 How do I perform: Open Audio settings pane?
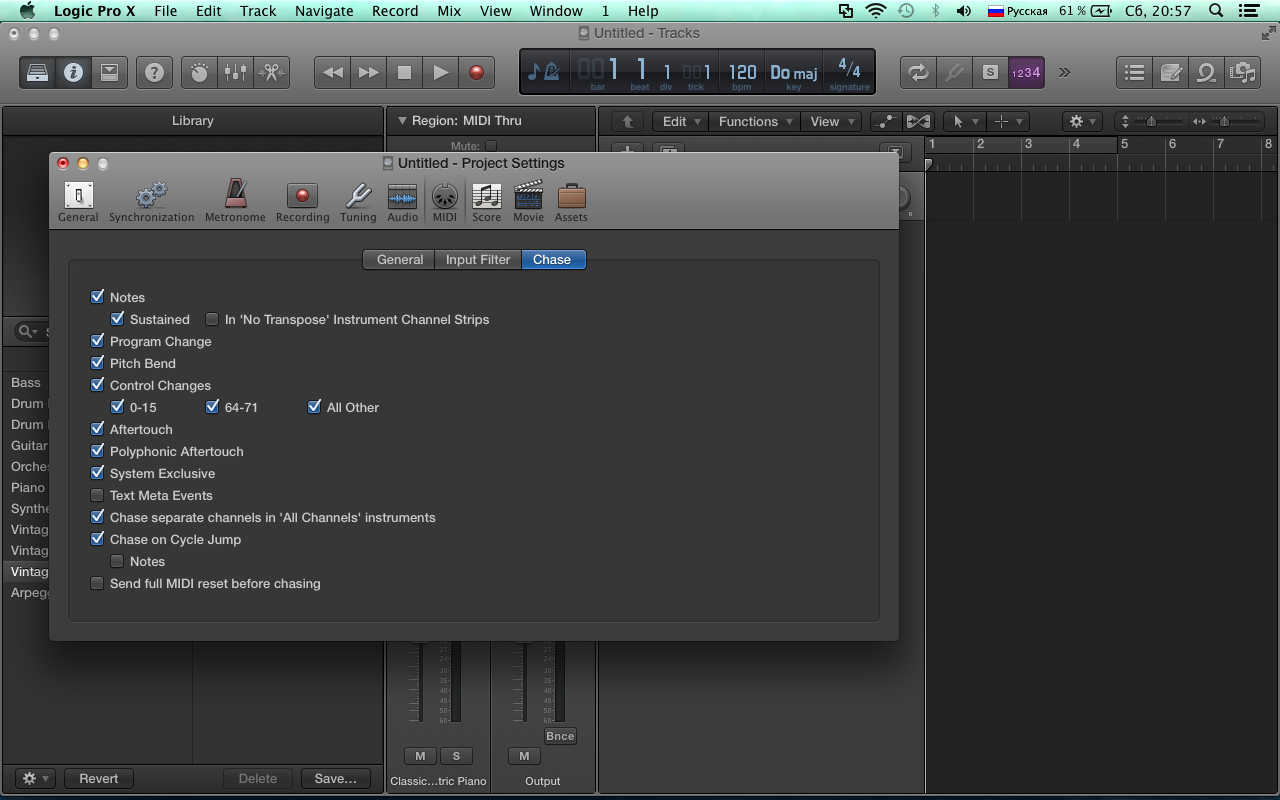click(x=403, y=201)
